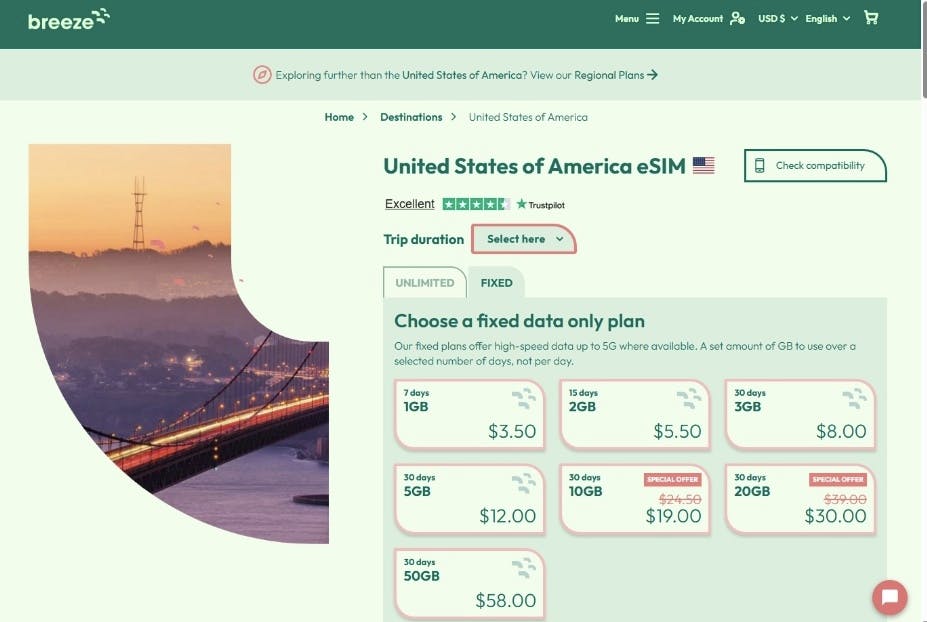The height and width of the screenshot is (622, 927).
Task: Open the Trip duration Select here dropdown
Action: pyautogui.click(x=525, y=239)
